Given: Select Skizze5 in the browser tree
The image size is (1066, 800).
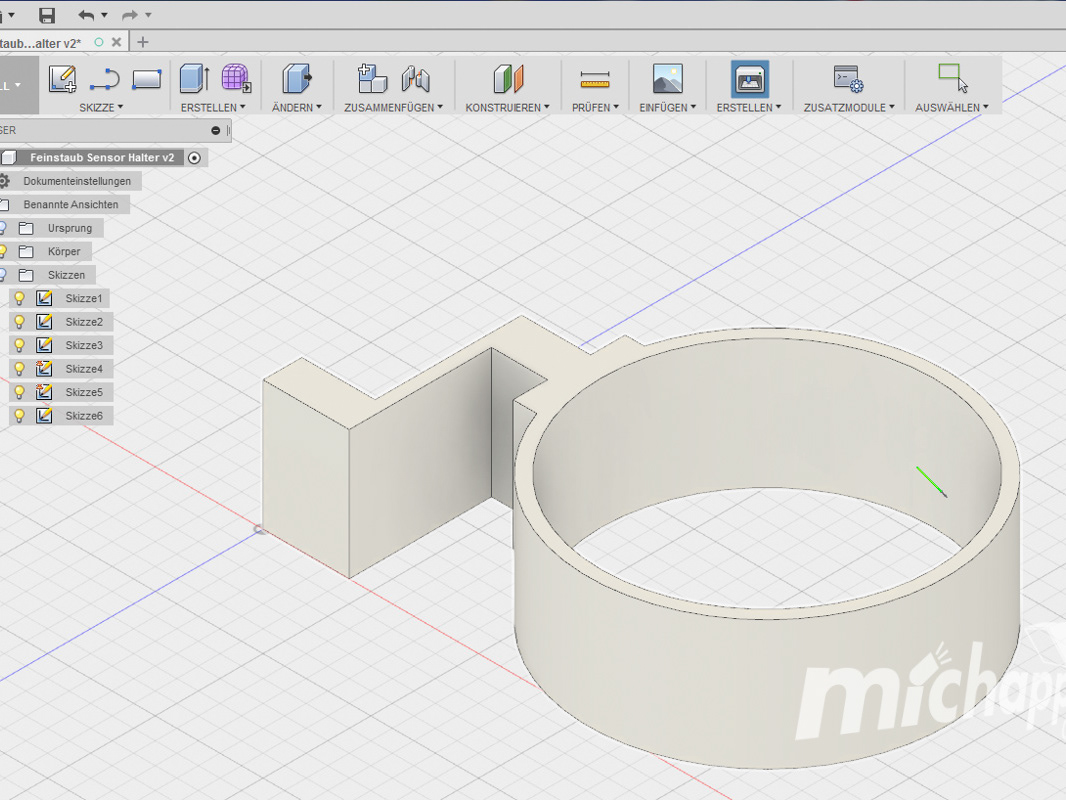Looking at the screenshot, I should coord(84,392).
